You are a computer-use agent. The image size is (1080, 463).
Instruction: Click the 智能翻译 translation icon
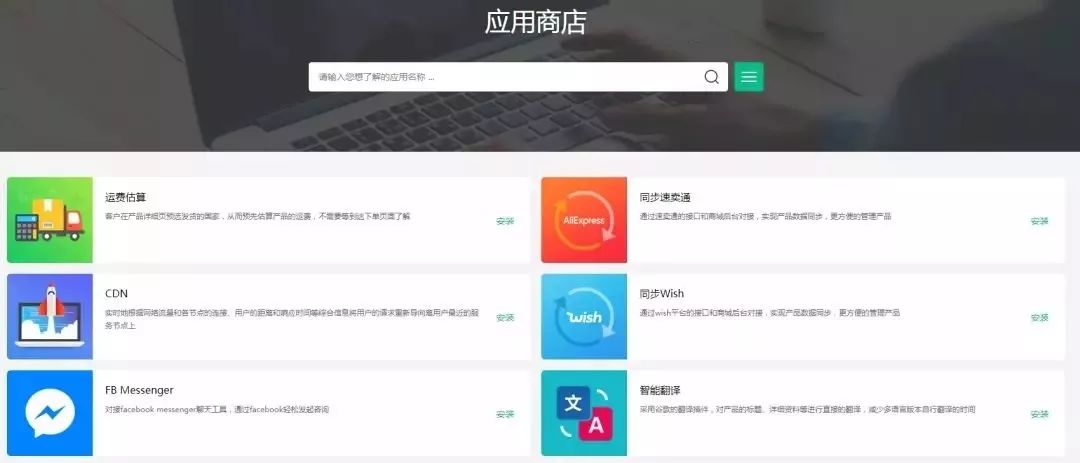point(584,413)
